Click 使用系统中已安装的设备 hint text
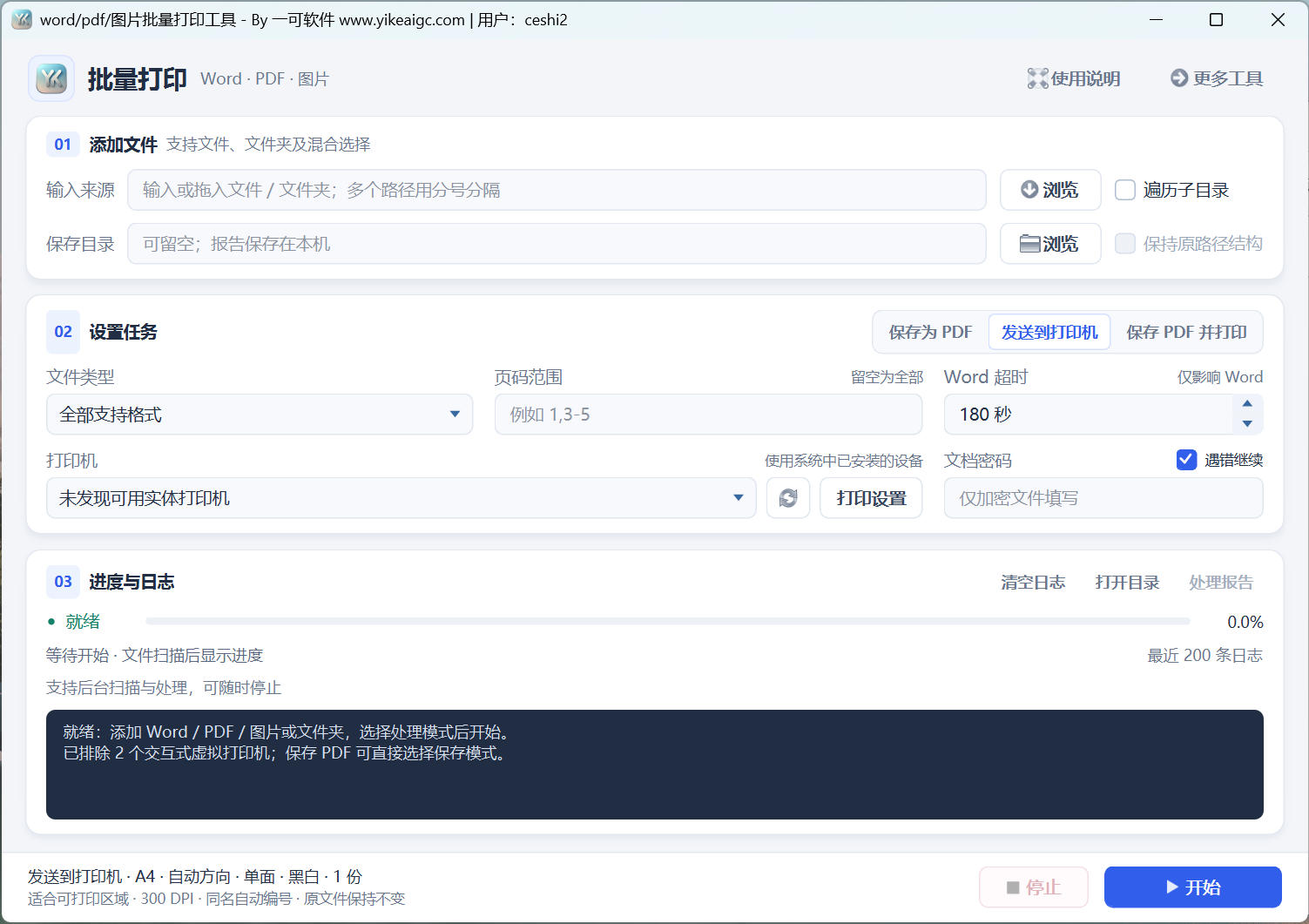Image resolution: width=1309 pixels, height=924 pixels. 843,461
